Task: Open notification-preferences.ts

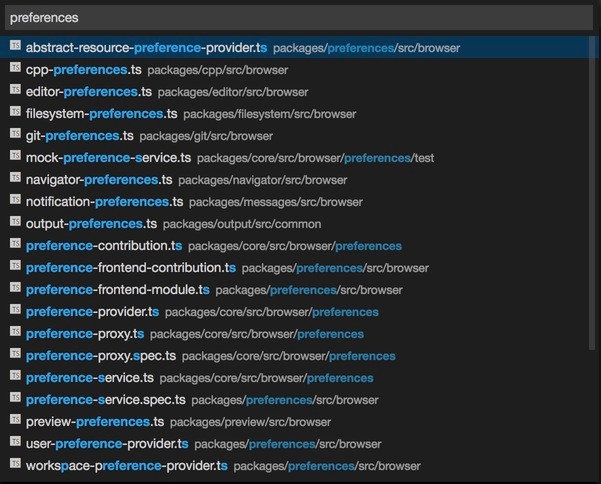Action: (104, 202)
